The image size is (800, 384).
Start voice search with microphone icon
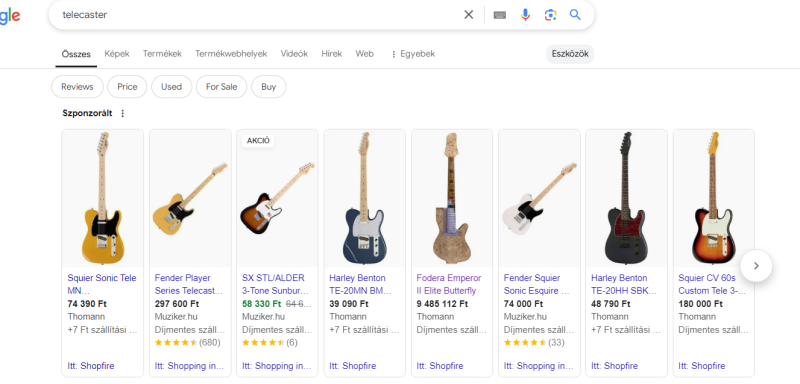click(525, 15)
